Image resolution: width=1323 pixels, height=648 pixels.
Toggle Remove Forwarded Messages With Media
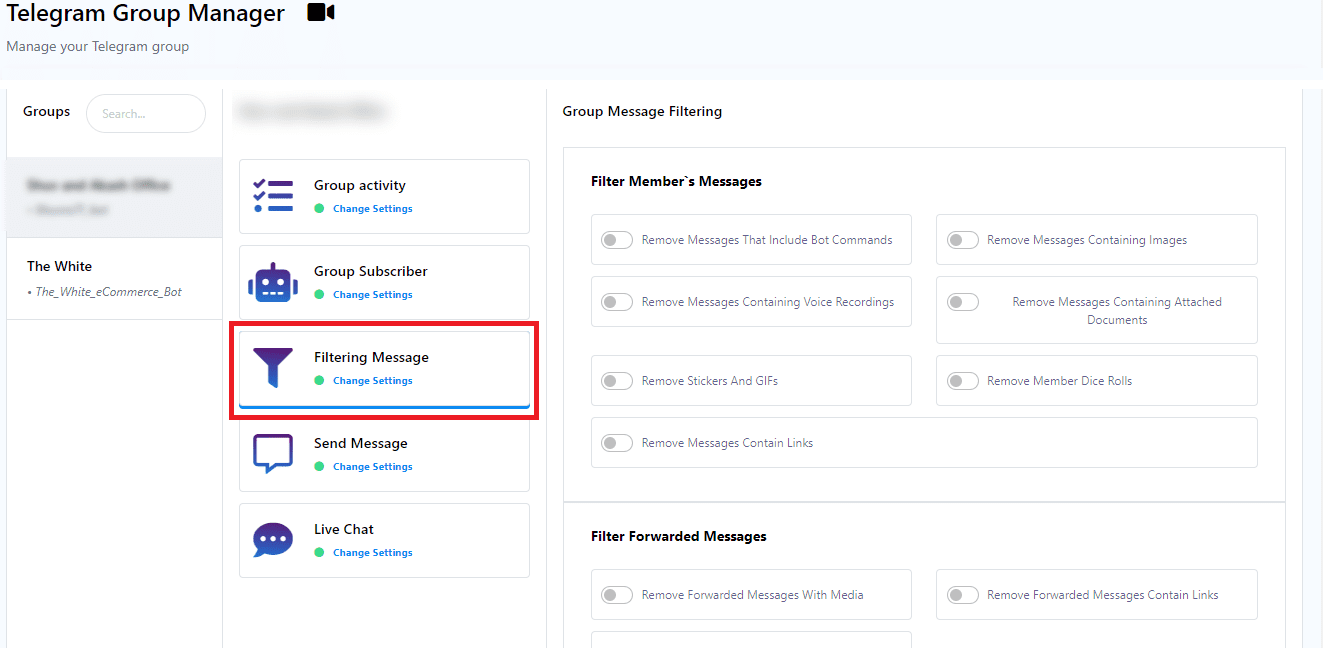[x=617, y=595]
